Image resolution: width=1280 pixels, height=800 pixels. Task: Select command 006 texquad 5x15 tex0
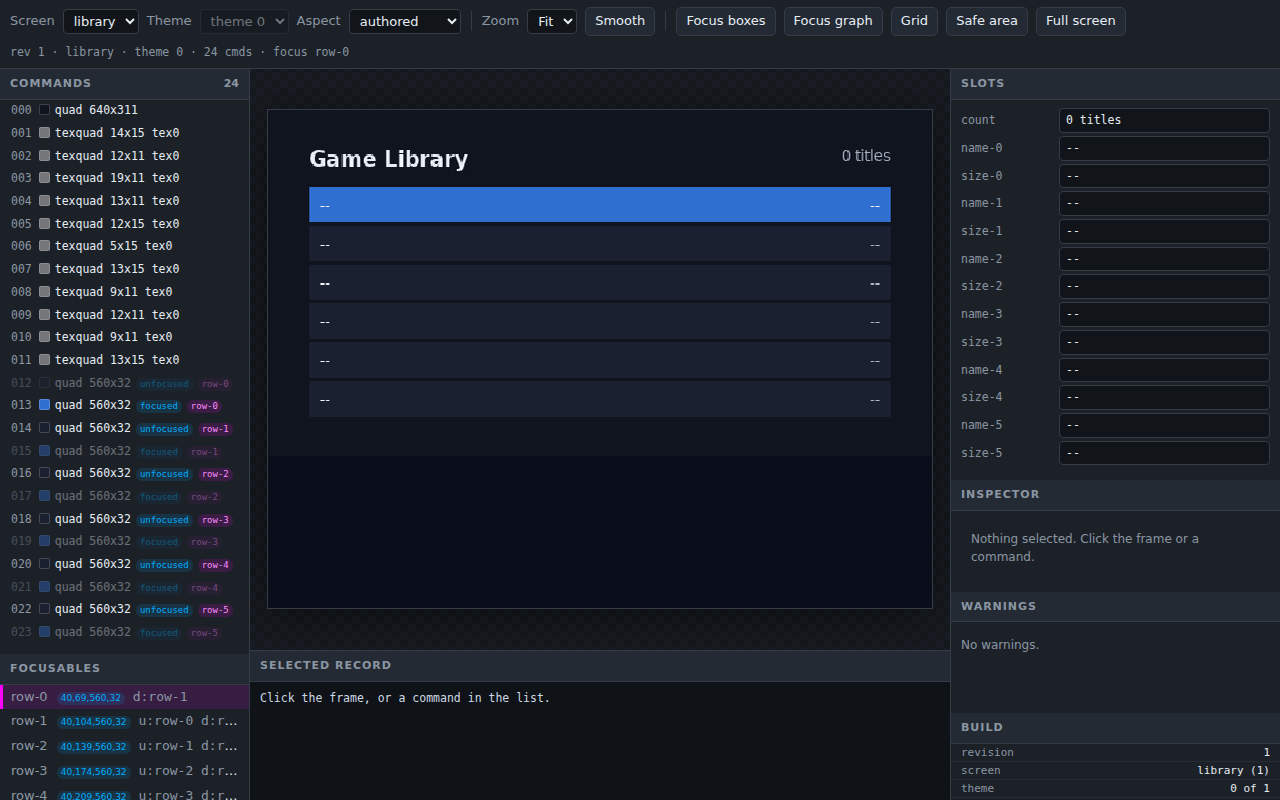click(125, 246)
